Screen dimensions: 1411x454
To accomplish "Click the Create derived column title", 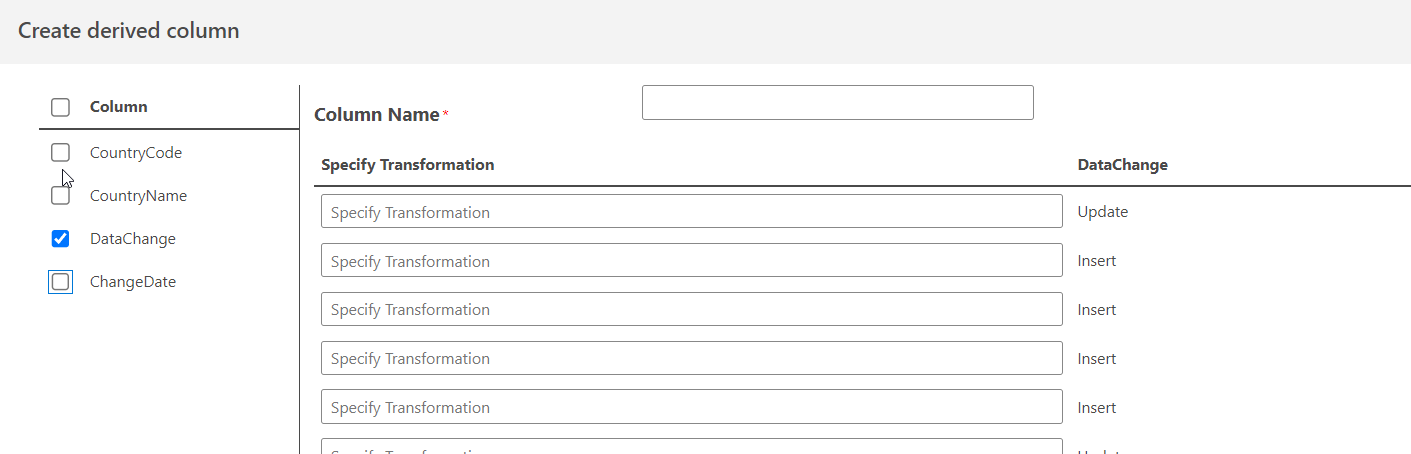I will pyautogui.click(x=129, y=31).
